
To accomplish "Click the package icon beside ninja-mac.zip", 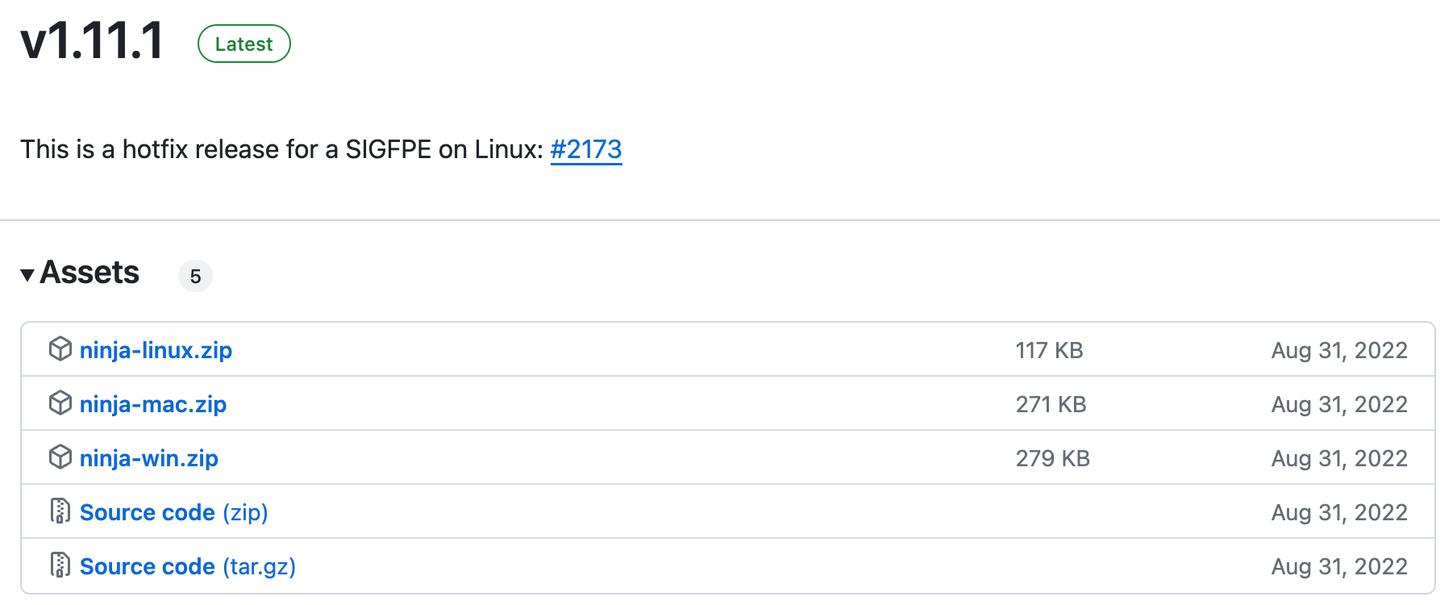I will 60,404.
